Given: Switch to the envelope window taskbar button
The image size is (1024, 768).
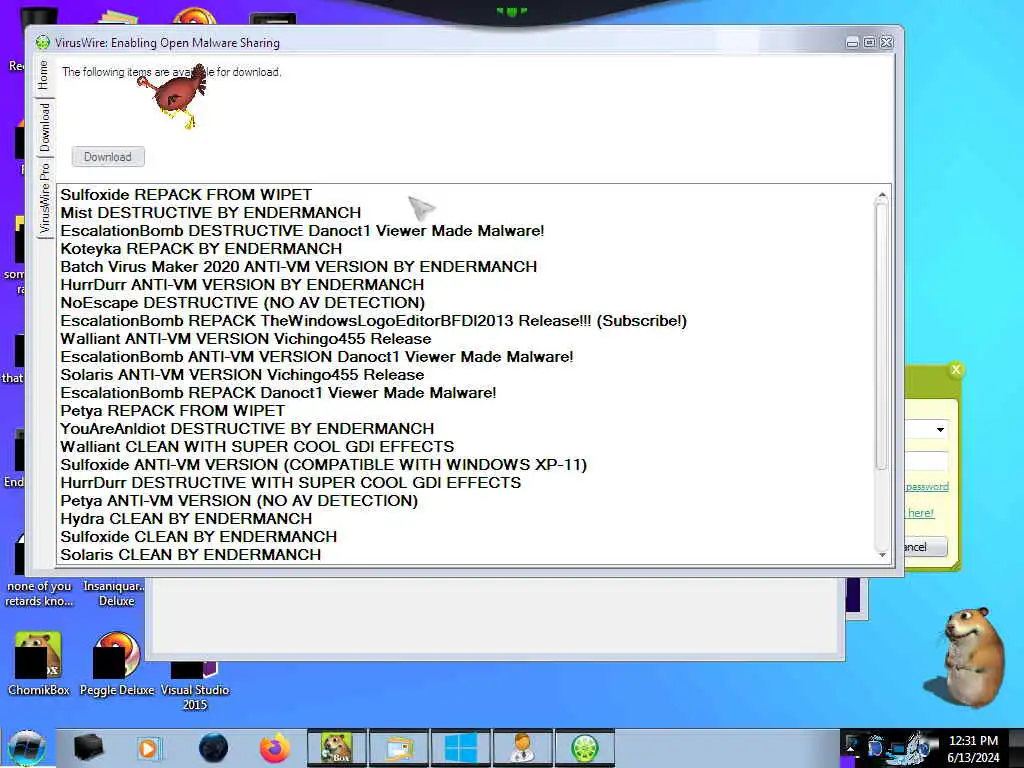Looking at the screenshot, I should pyautogui.click(x=399, y=748).
